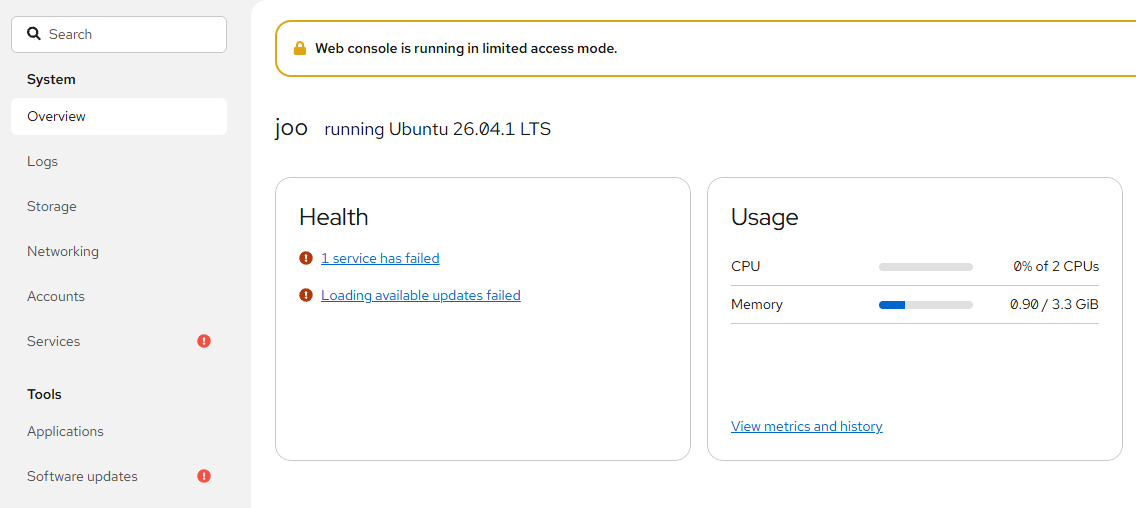Open the Software updates page

click(119, 476)
